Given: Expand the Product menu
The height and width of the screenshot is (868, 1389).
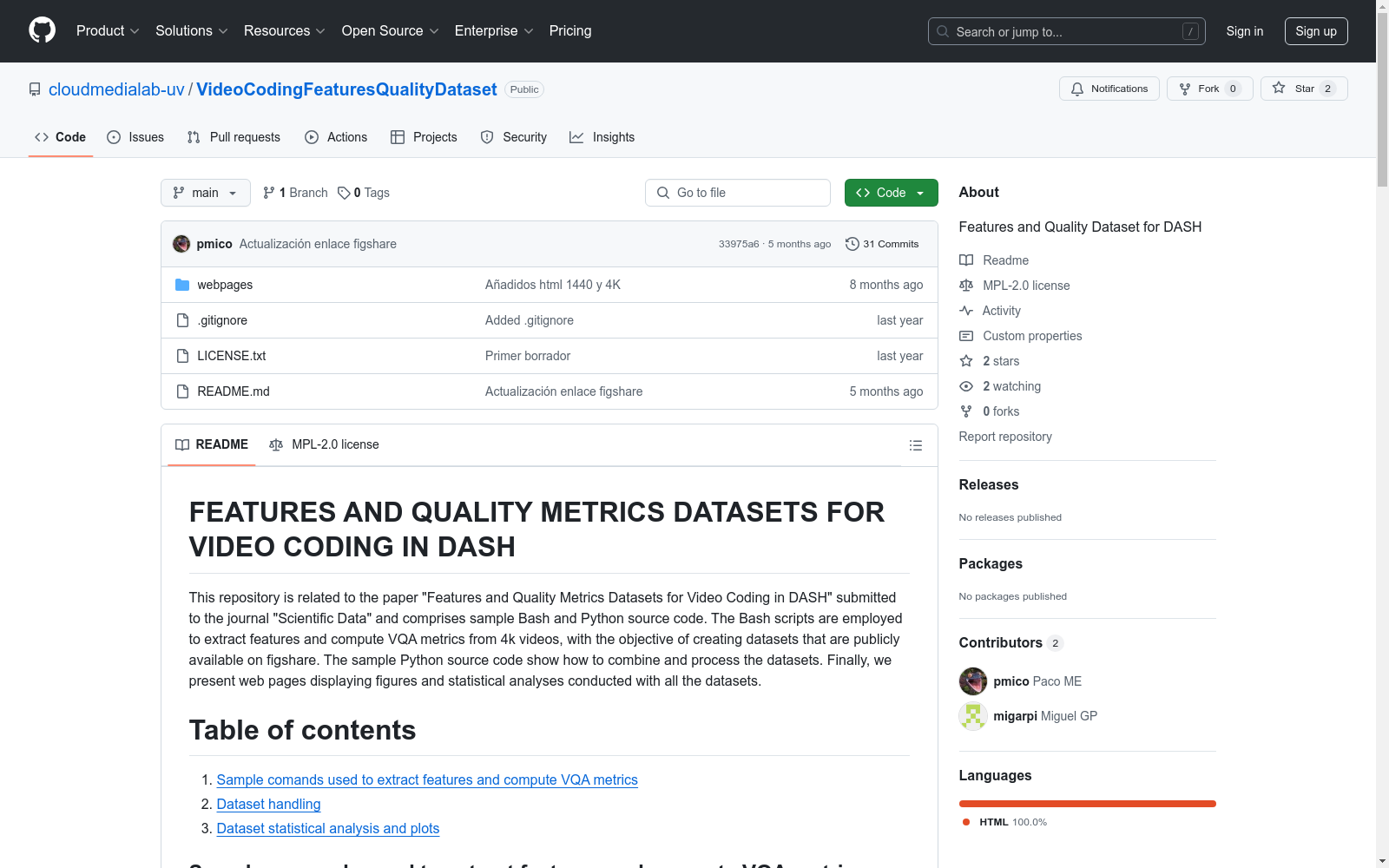Looking at the screenshot, I should click(x=108, y=31).
